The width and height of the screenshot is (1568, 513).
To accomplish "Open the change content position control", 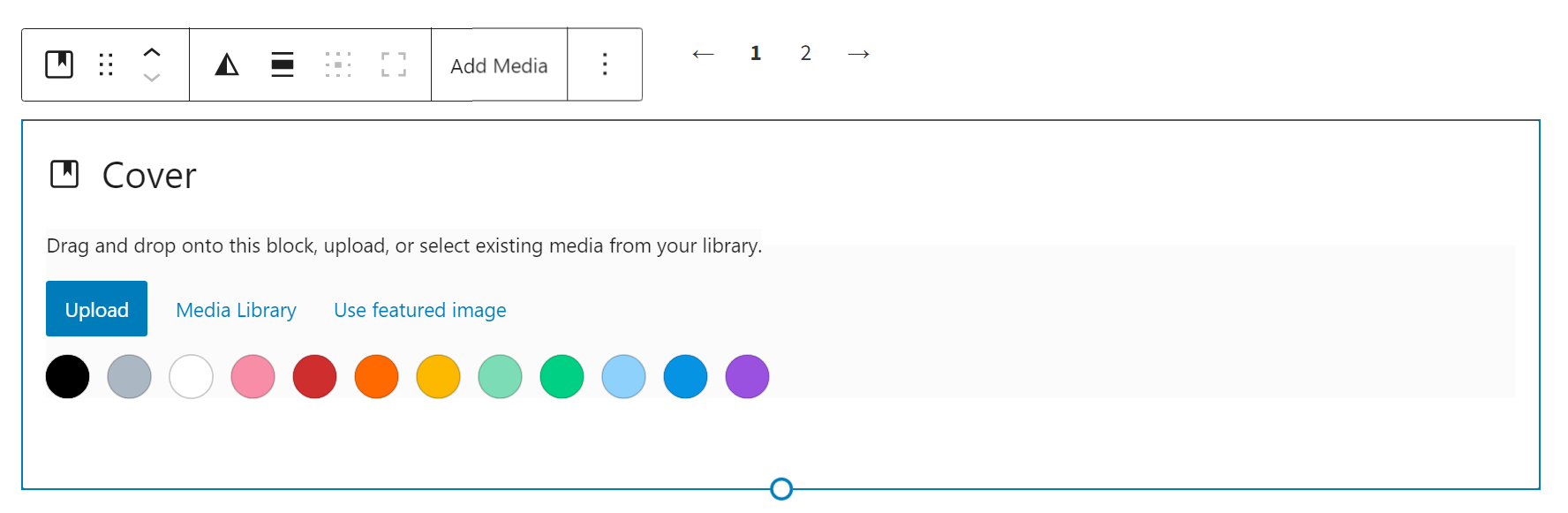I will pyautogui.click(x=338, y=64).
